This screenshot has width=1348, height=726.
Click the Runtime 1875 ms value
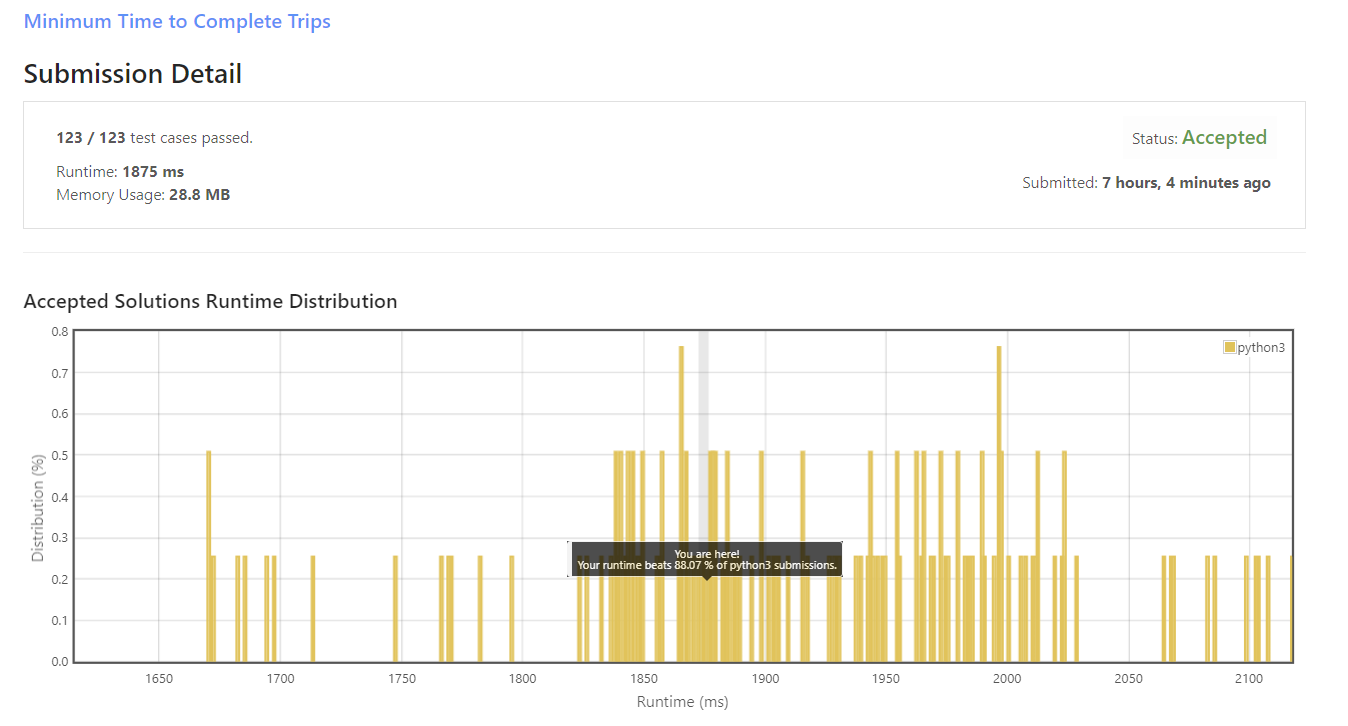(153, 171)
